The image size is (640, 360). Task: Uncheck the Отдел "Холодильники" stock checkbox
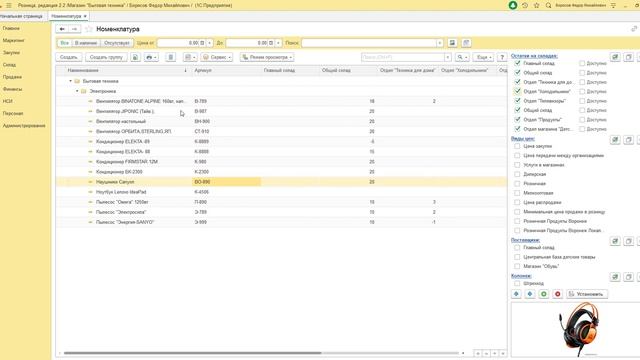point(518,91)
